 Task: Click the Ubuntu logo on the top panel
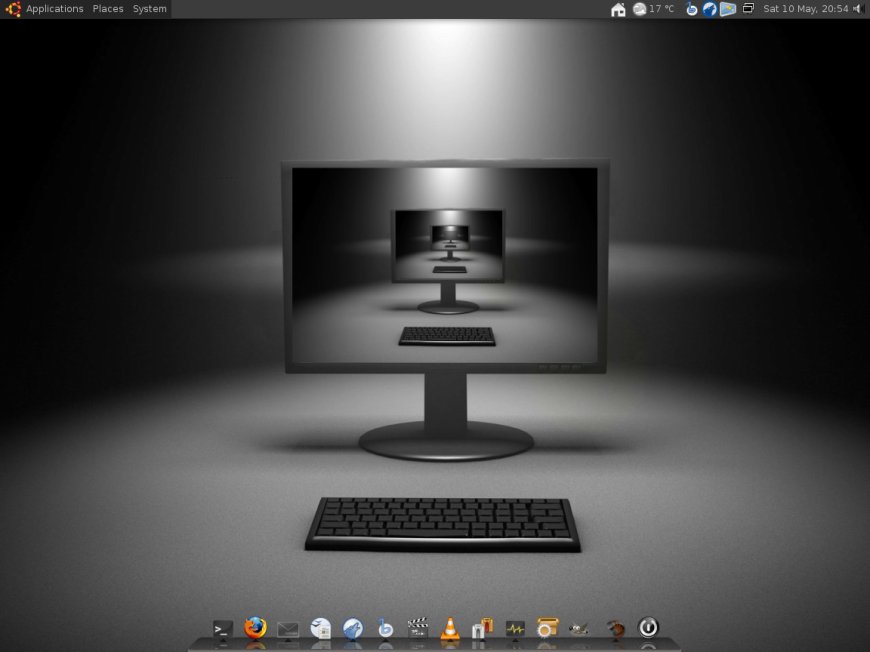pyautogui.click(x=13, y=9)
